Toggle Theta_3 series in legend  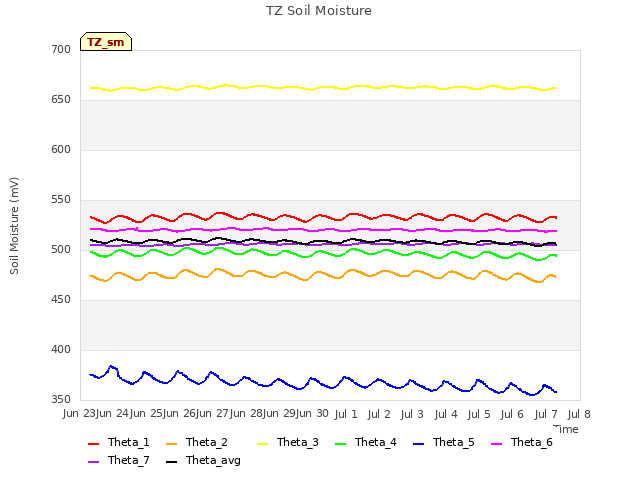pyautogui.click(x=288, y=442)
